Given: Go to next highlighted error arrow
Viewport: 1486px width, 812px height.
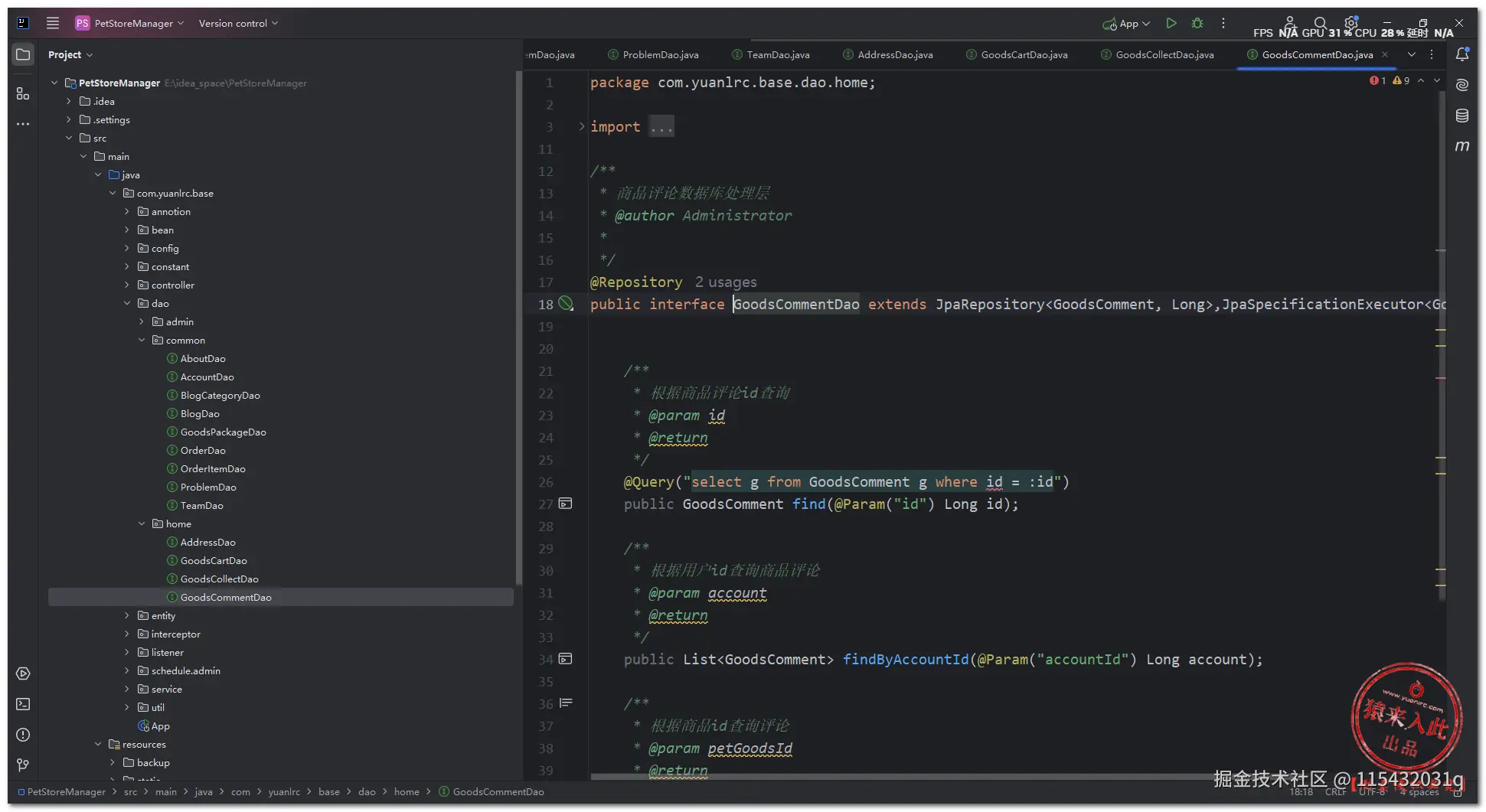Looking at the screenshot, I should 1437,80.
